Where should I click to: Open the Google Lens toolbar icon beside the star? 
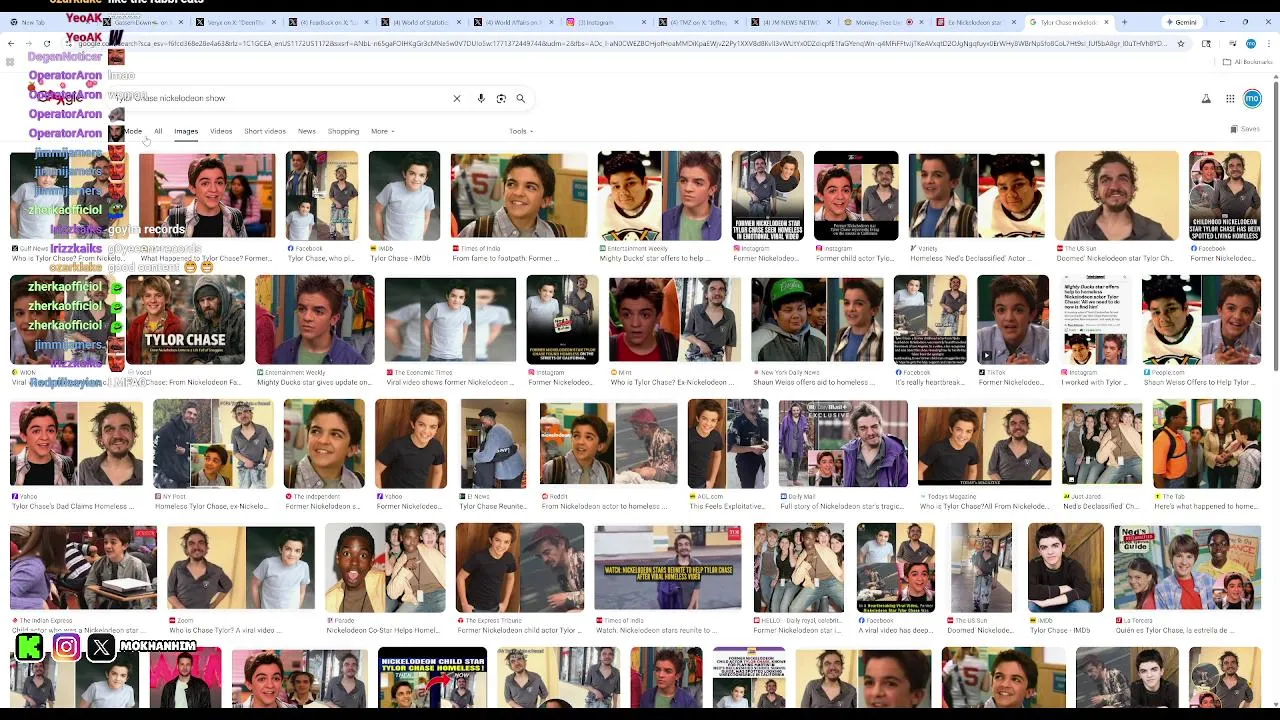1206,44
